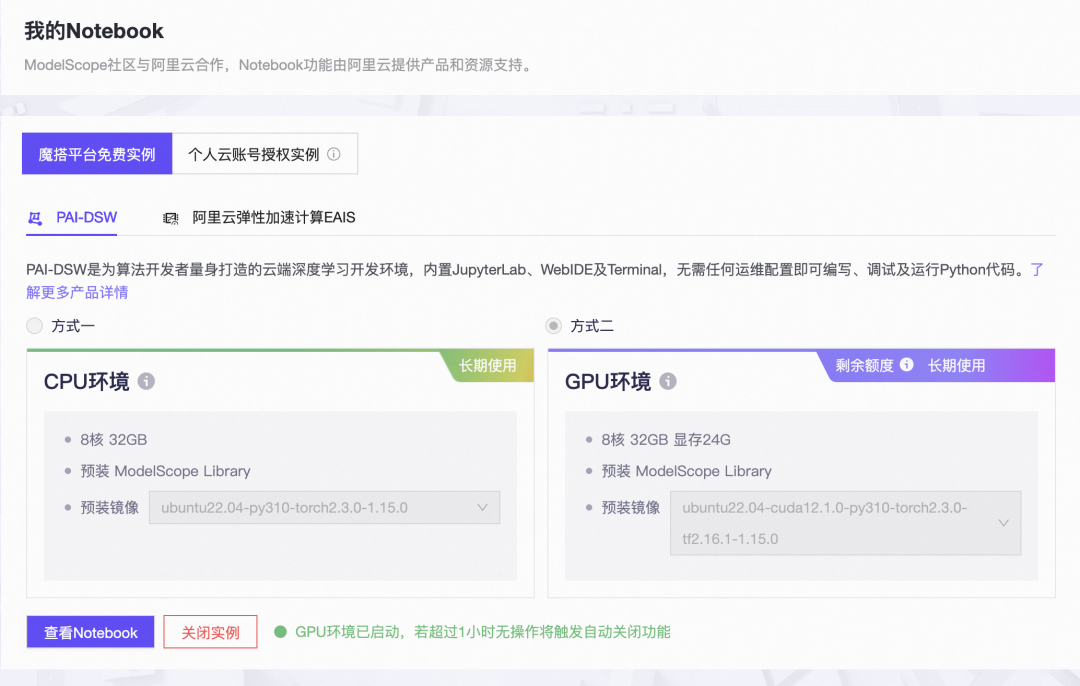Click the chevron arrow in the GPU image dropdown

1004,523
